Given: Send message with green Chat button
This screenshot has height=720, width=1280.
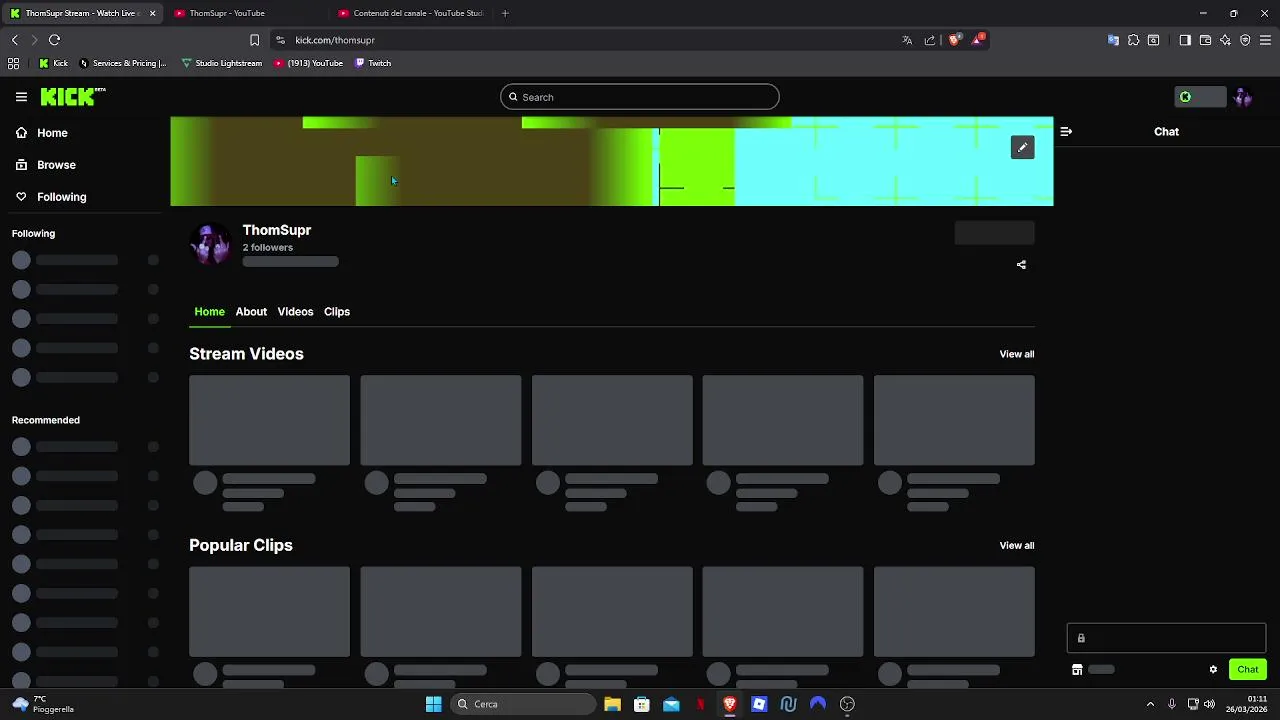Looking at the screenshot, I should 1248,670.
